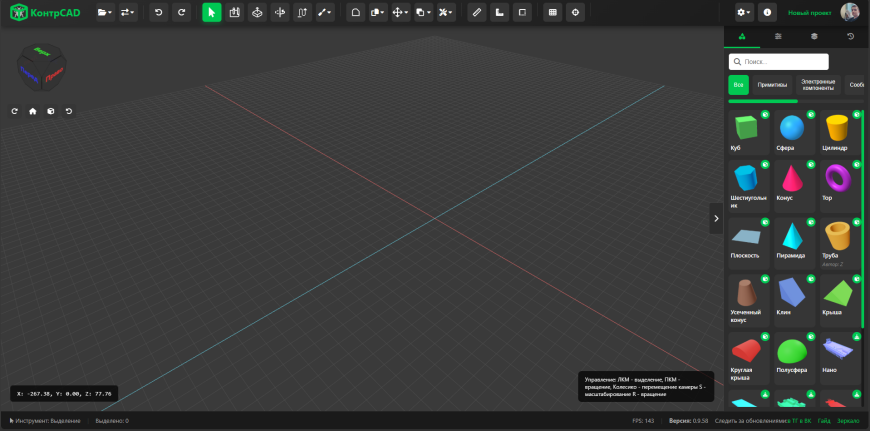The width and height of the screenshot is (870, 431).
Task: Select the Примитивы category filter
Action: (x=772, y=85)
